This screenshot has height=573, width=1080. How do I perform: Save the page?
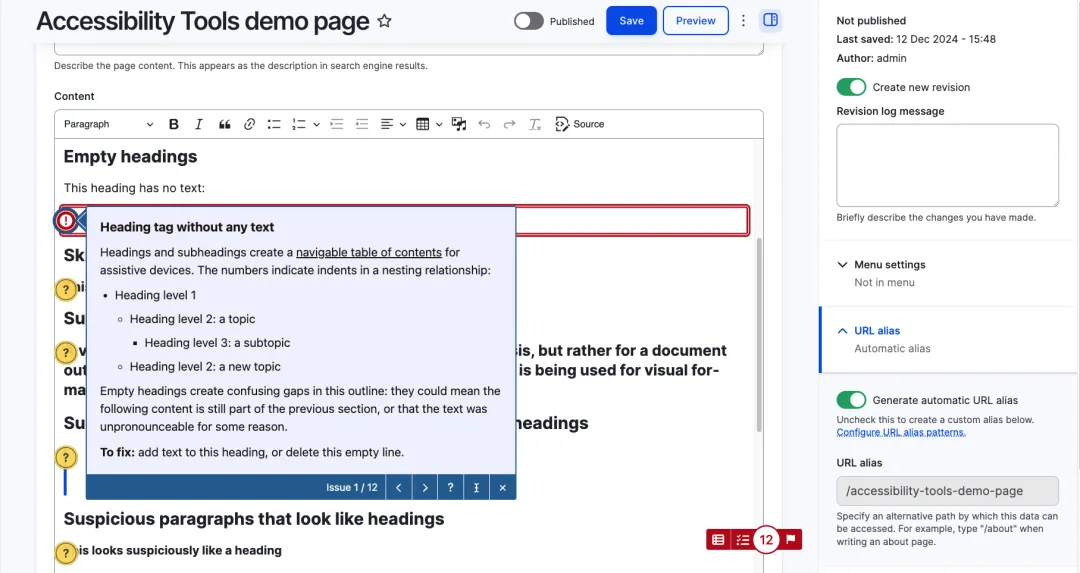pos(631,21)
